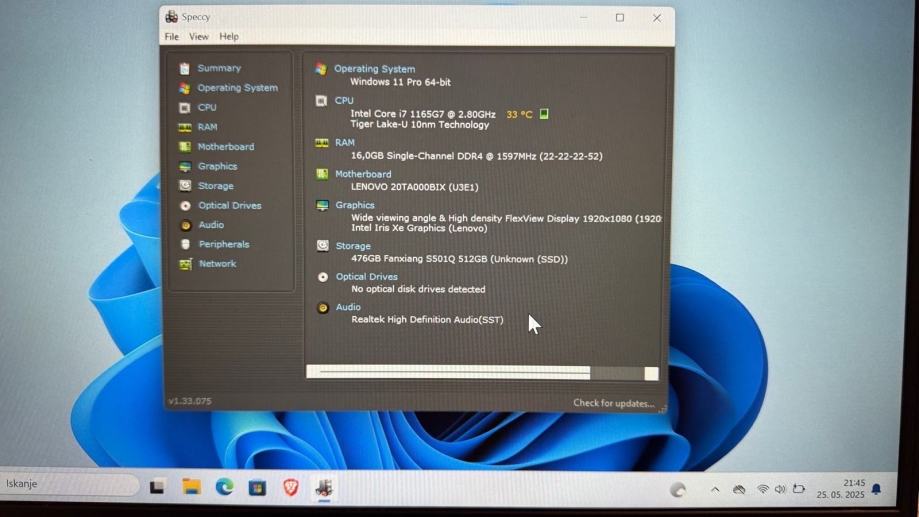
Task: Click the scrollbar right end button
Action: pyautogui.click(x=651, y=374)
